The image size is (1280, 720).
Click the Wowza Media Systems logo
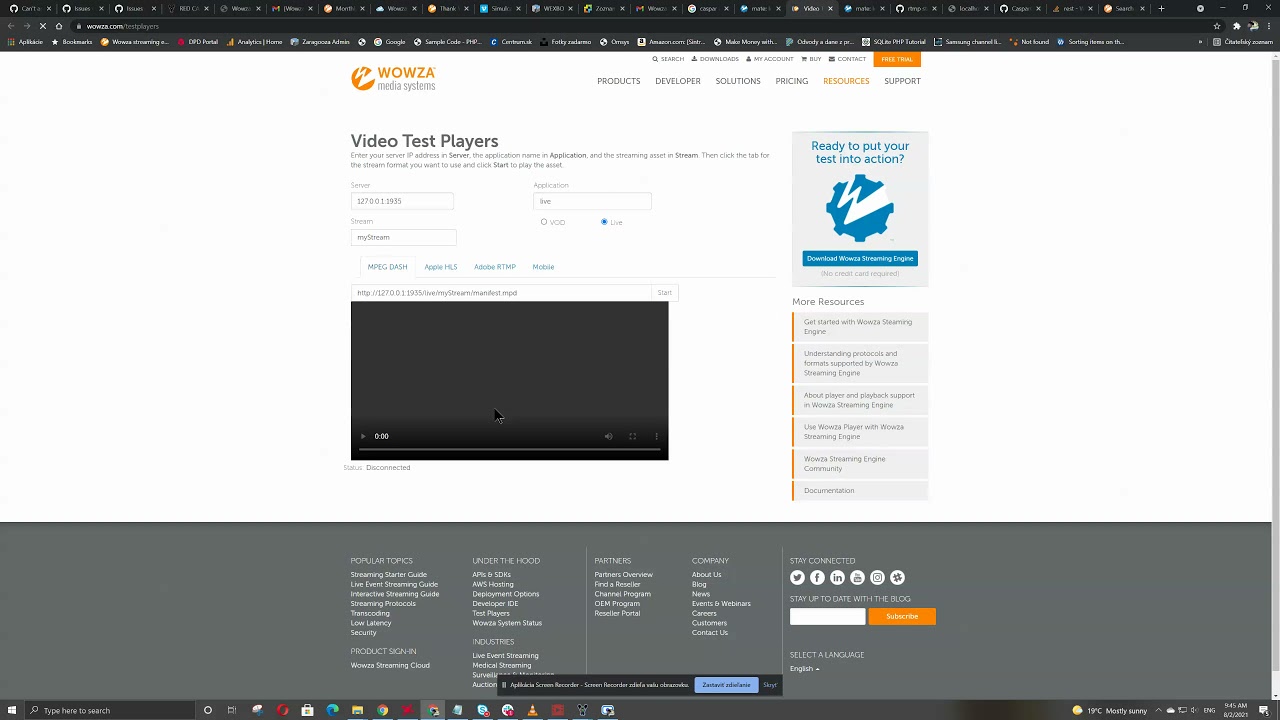click(x=393, y=79)
